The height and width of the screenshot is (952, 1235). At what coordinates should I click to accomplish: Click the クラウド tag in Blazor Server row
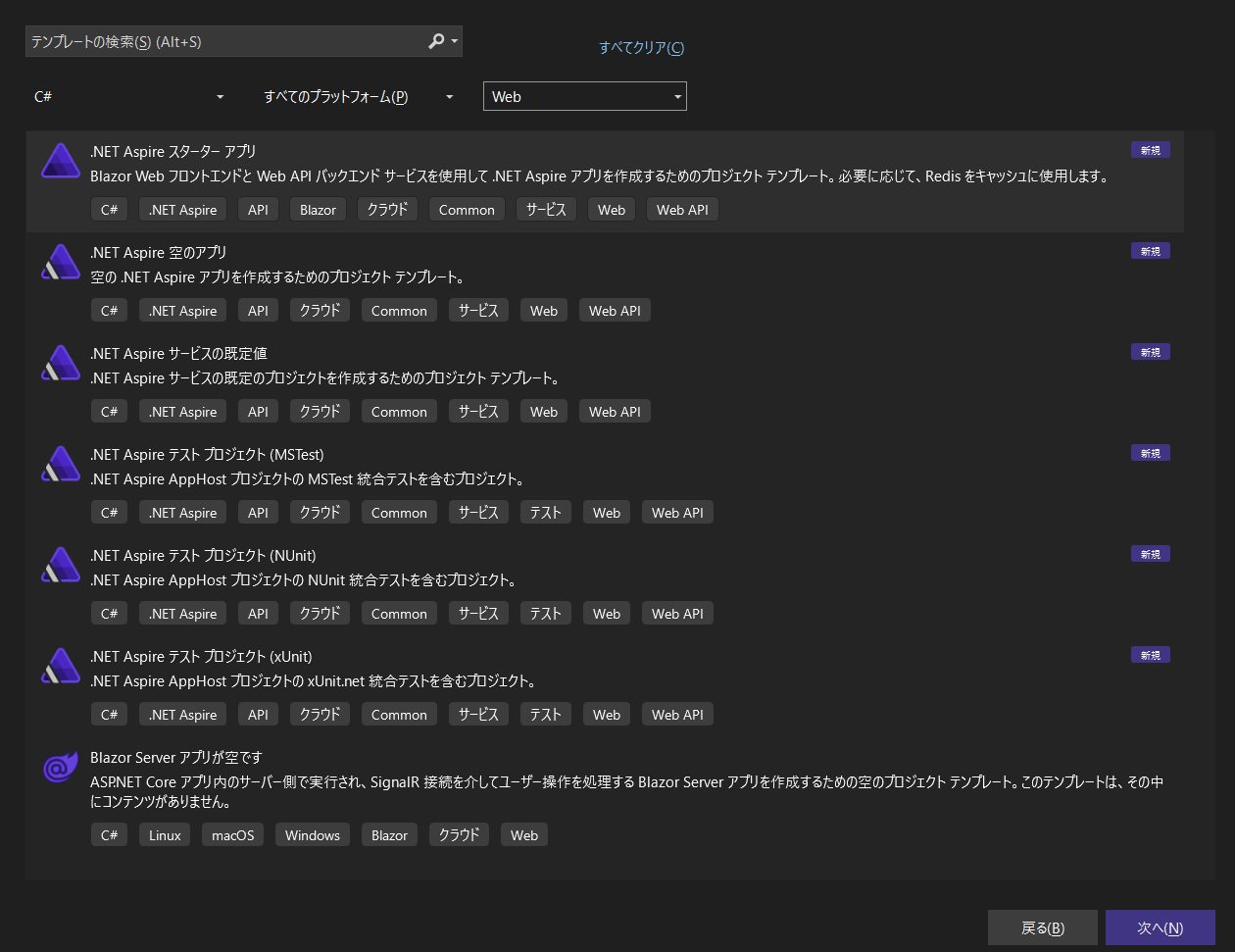459,835
